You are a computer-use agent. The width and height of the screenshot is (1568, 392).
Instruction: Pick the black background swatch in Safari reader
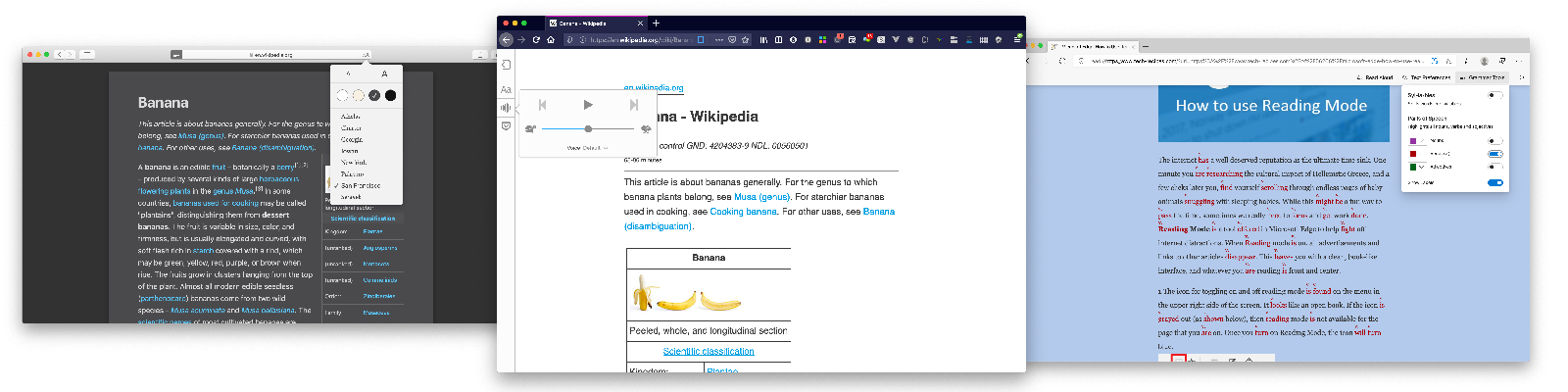click(x=390, y=95)
